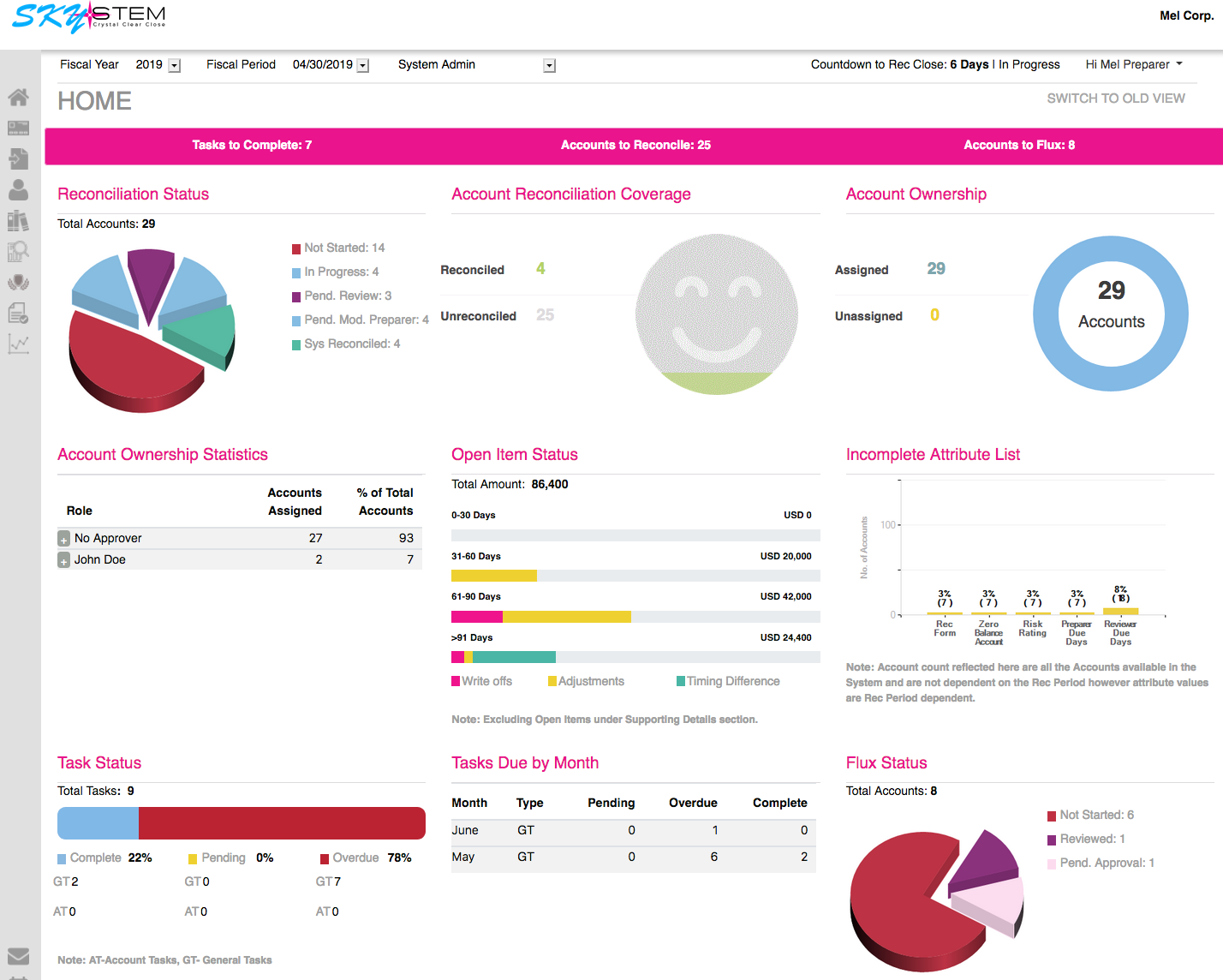Select the user profile sidebar icon
The image size is (1223, 980).
click(x=18, y=189)
